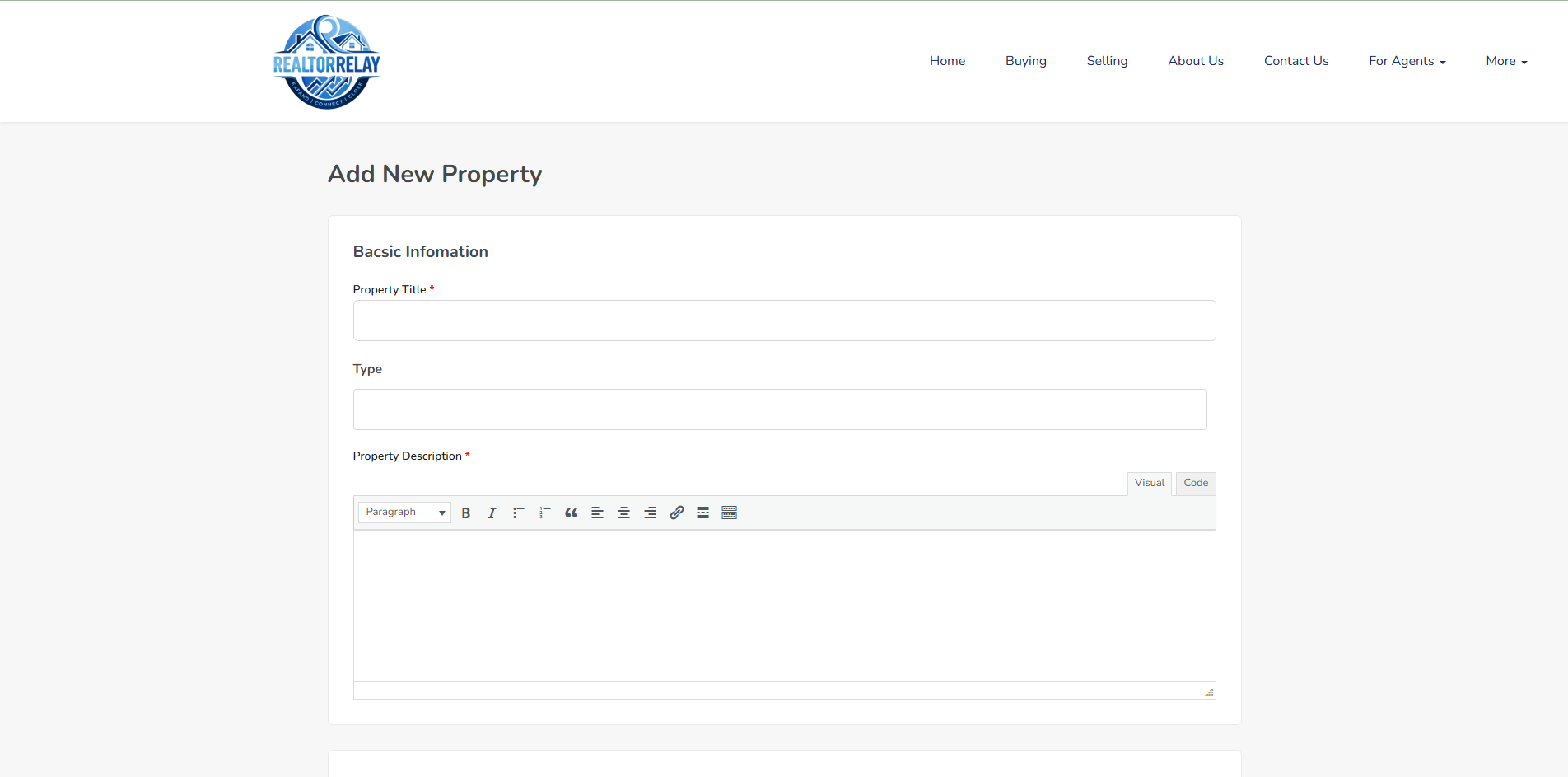The height and width of the screenshot is (777, 1568).
Task: Switch to the Code editing tab
Action: tap(1195, 483)
